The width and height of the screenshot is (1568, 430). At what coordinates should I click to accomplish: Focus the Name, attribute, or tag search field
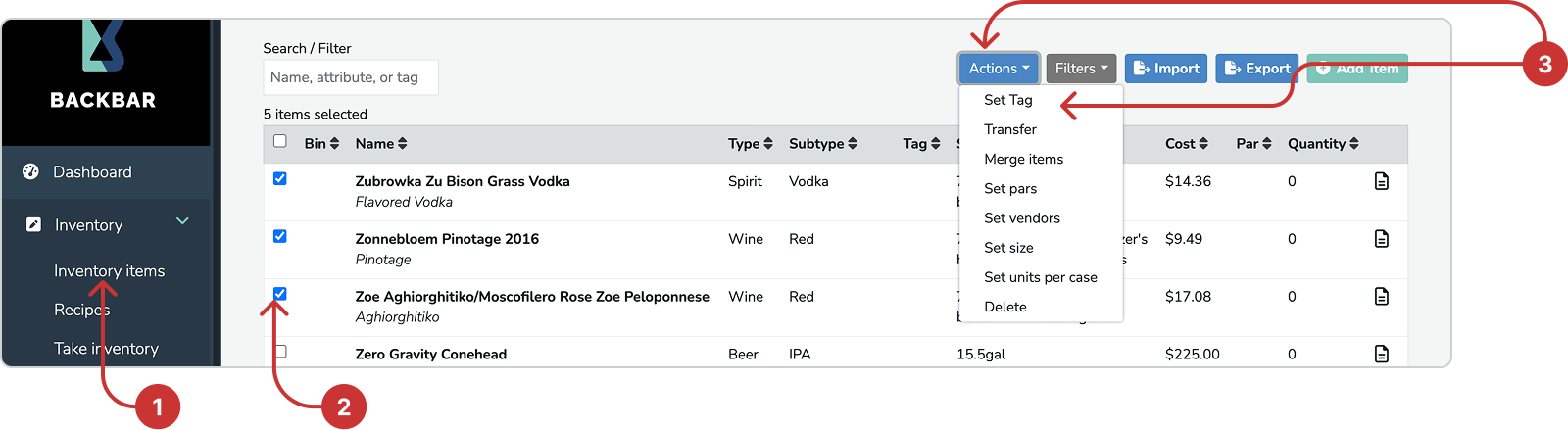click(x=351, y=77)
